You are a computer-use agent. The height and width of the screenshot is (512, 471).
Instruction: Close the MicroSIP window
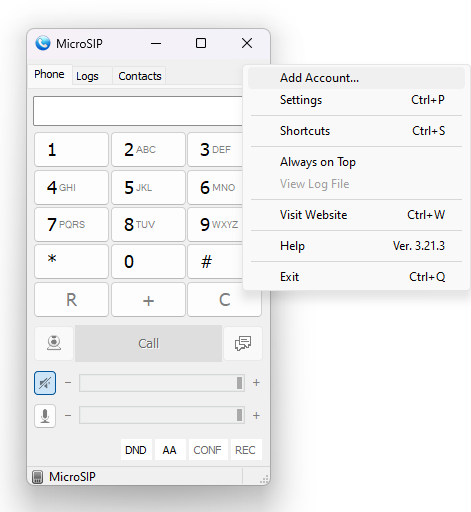pos(247,43)
